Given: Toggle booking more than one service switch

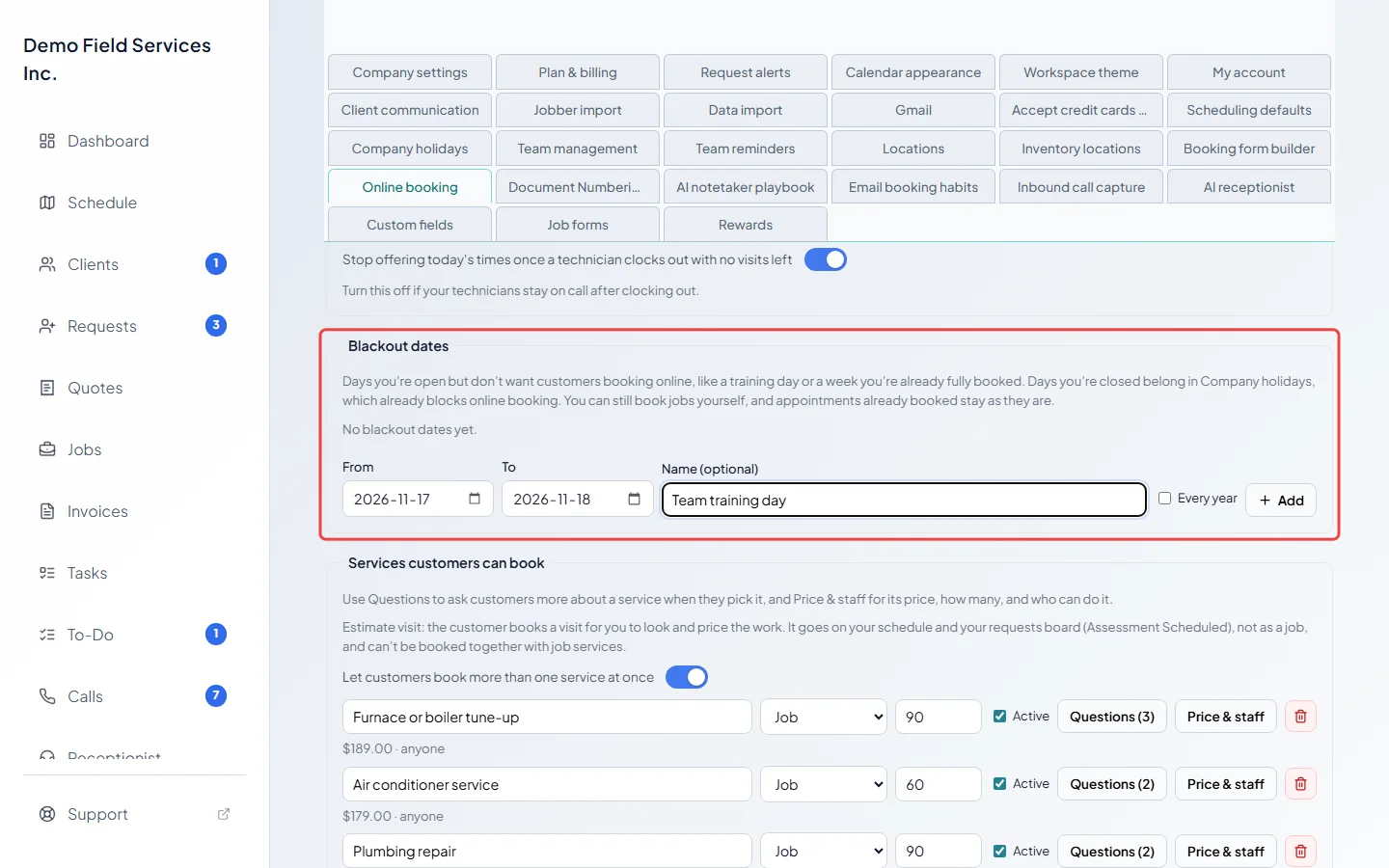Looking at the screenshot, I should pyautogui.click(x=687, y=677).
